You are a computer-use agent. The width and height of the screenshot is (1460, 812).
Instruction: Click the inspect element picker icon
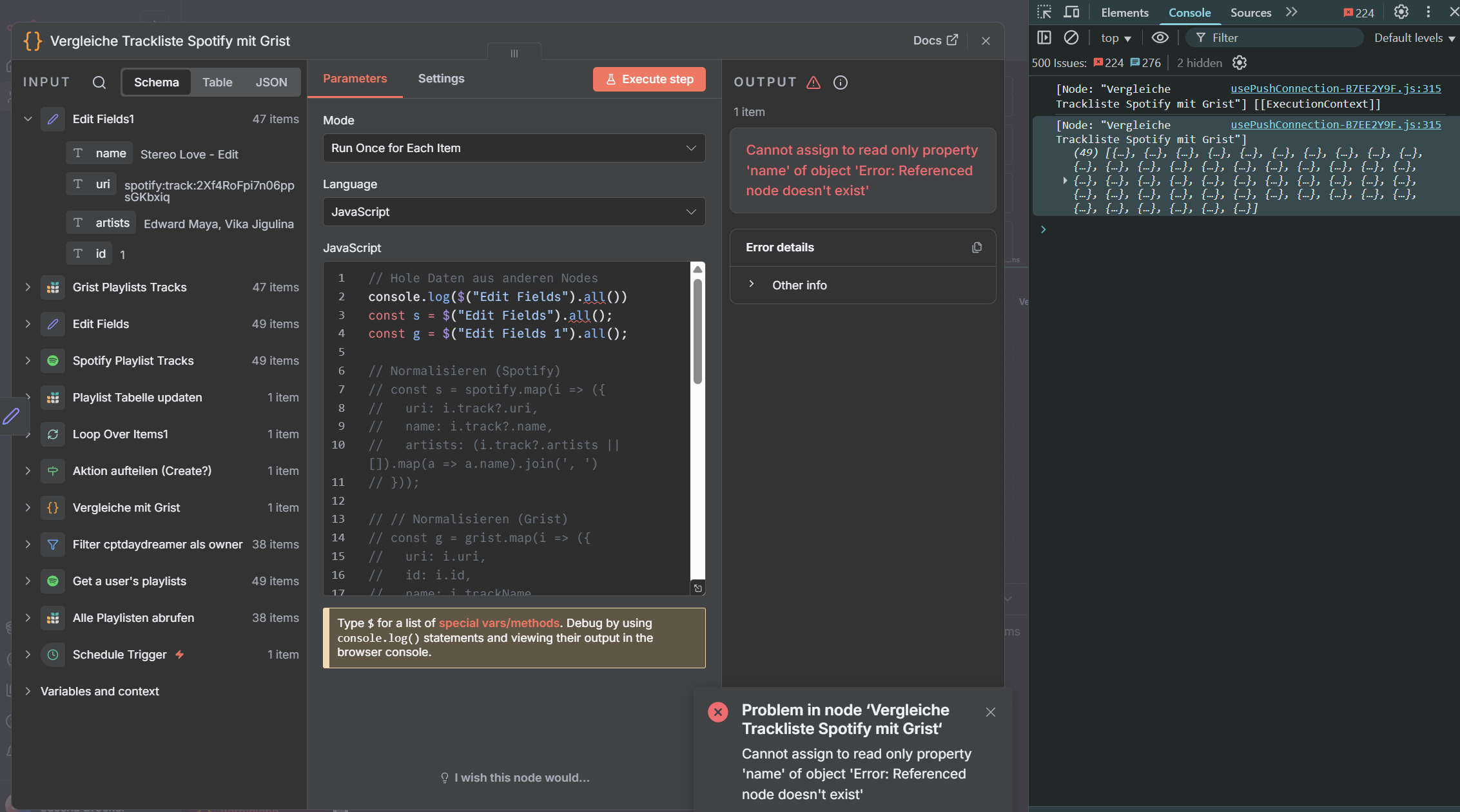1044,12
